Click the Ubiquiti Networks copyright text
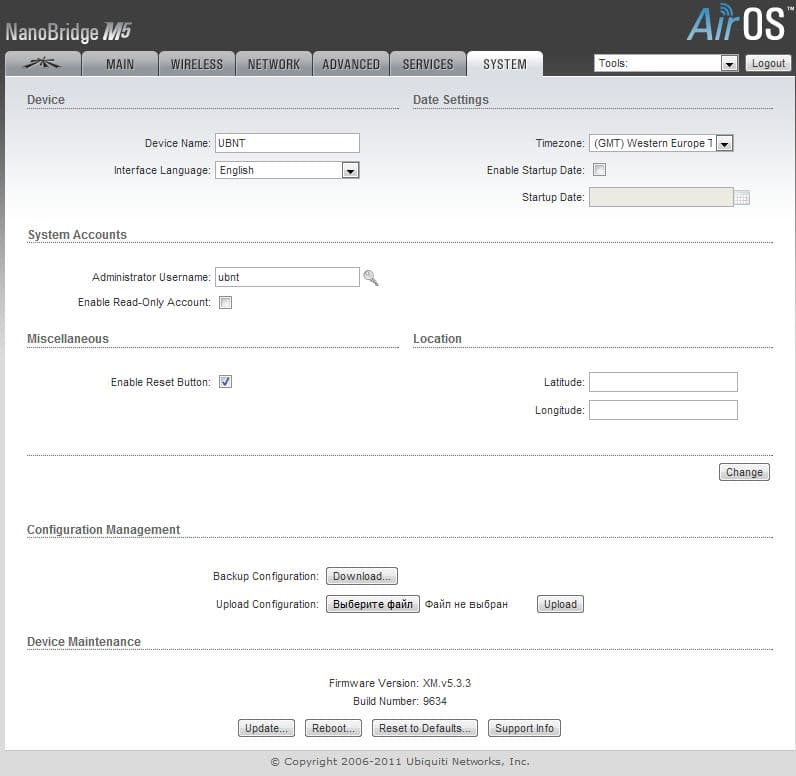 (x=400, y=762)
